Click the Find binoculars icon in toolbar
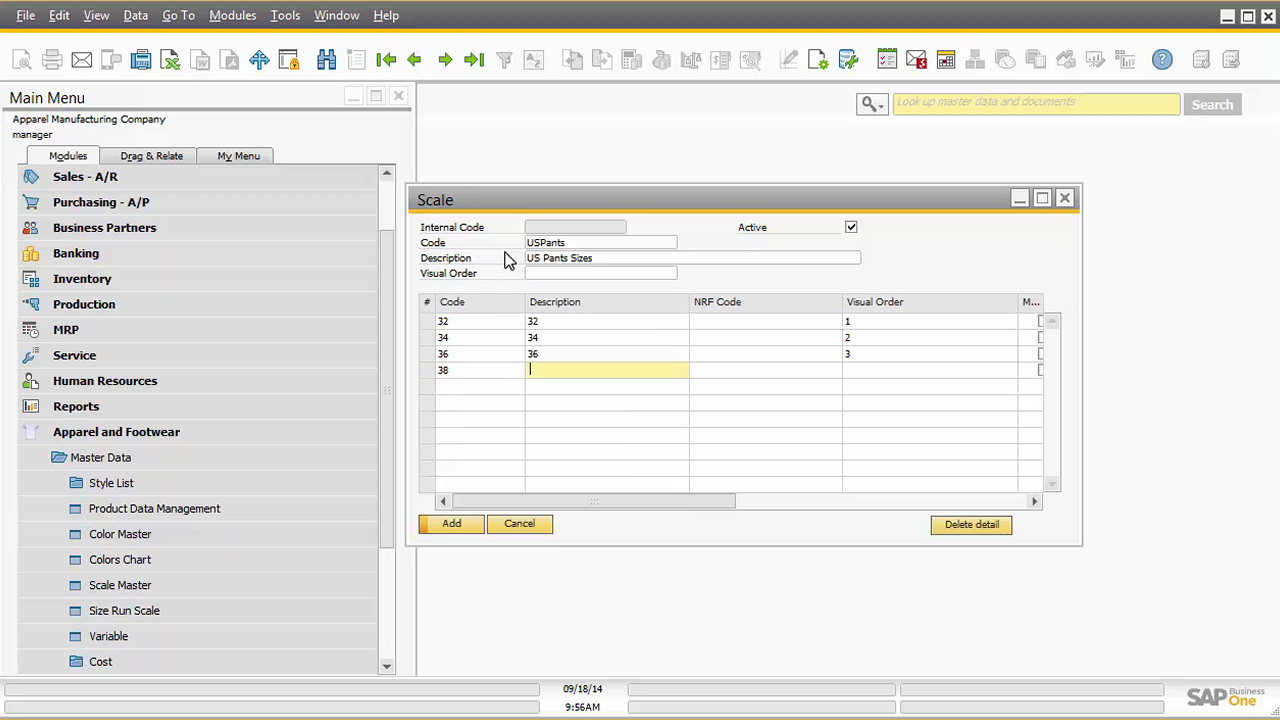 (x=326, y=60)
